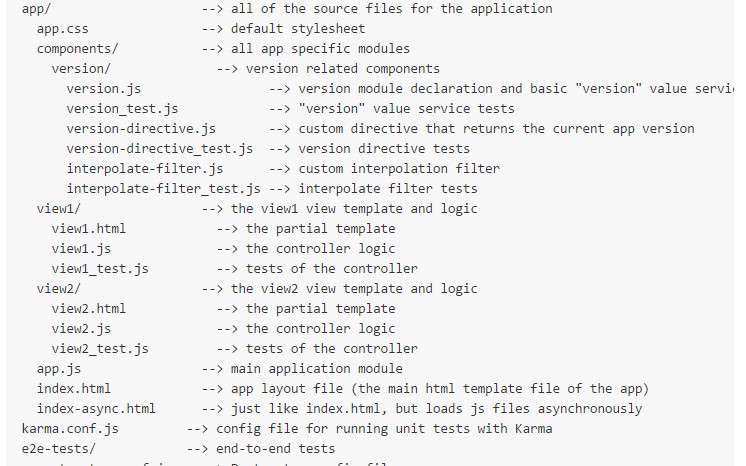Click the interpolate-filter.js file name
Image resolution: width=746 pixels, height=466 pixels.
tap(145, 169)
